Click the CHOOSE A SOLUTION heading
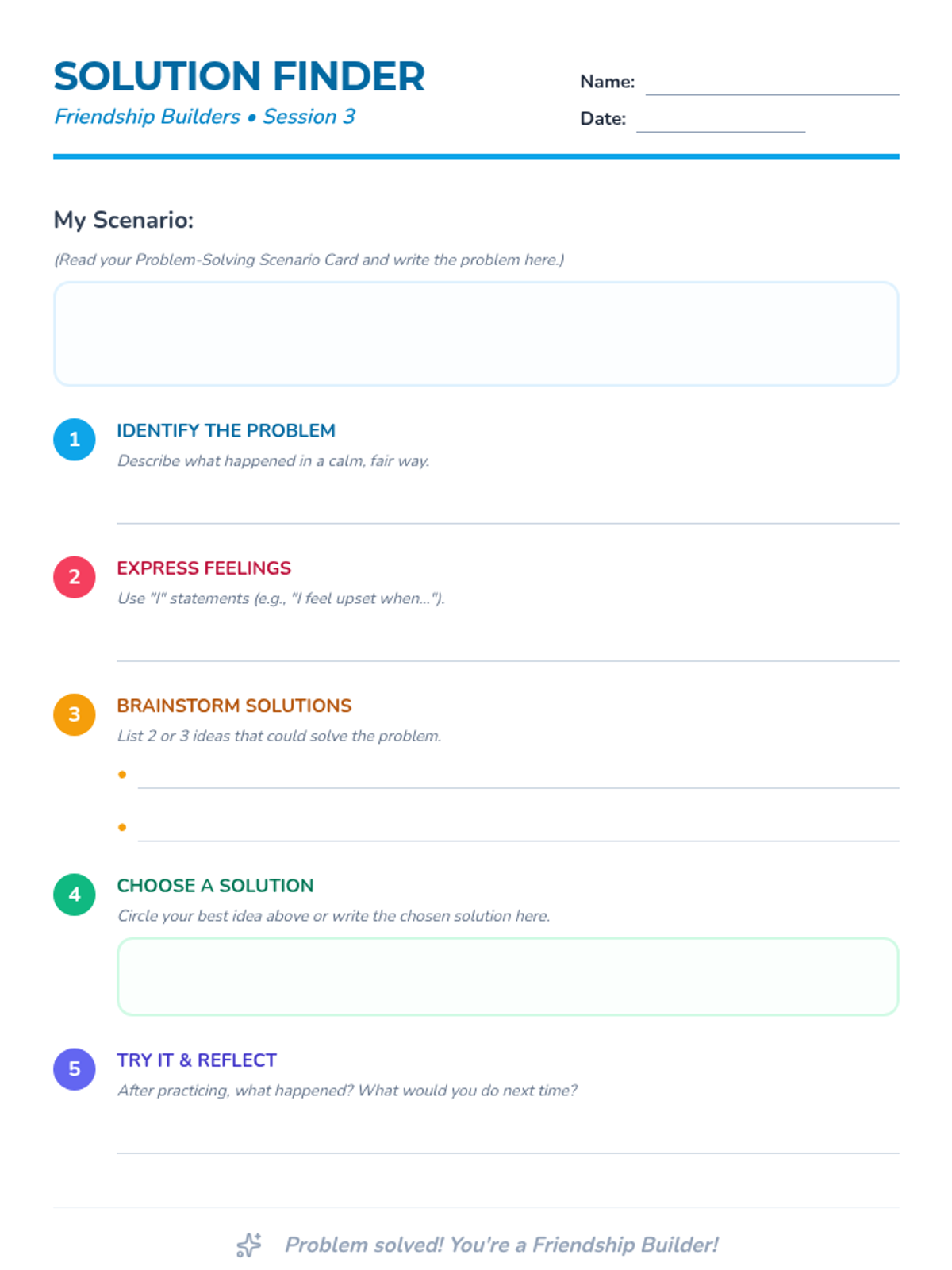 pyautogui.click(x=215, y=886)
